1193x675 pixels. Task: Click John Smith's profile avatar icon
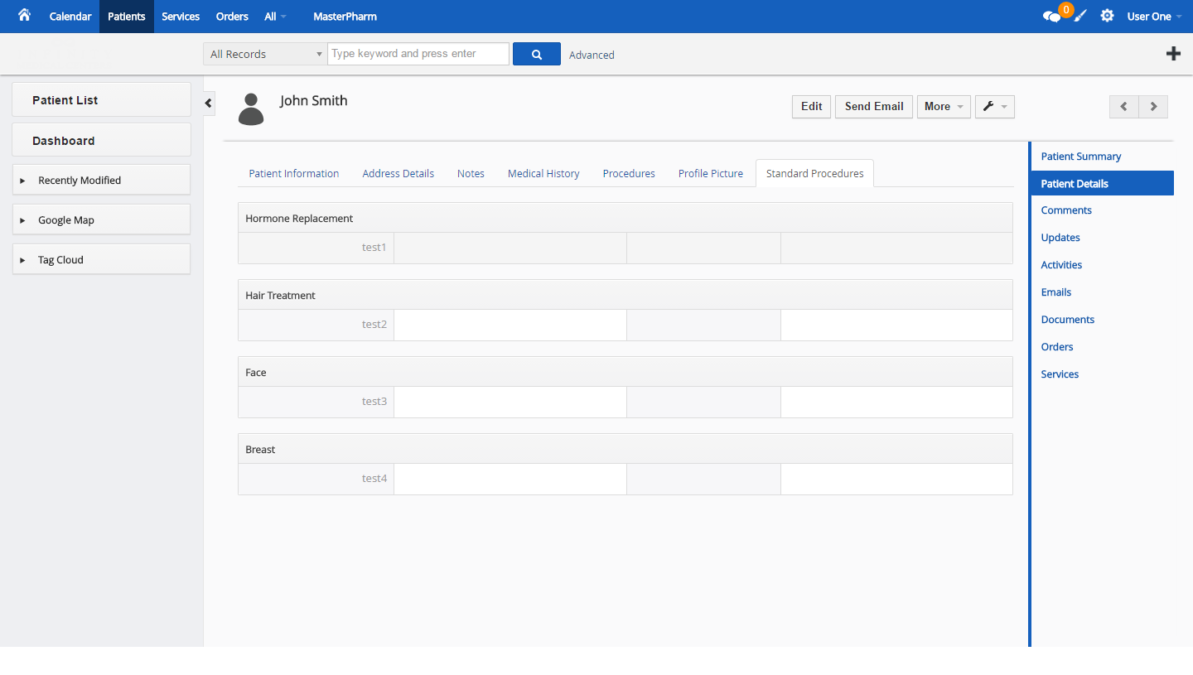(x=251, y=108)
